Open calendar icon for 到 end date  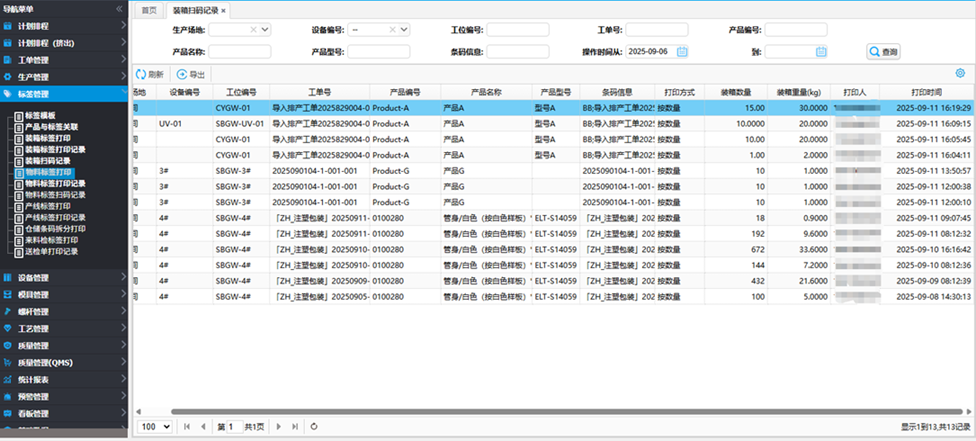[x=821, y=50]
